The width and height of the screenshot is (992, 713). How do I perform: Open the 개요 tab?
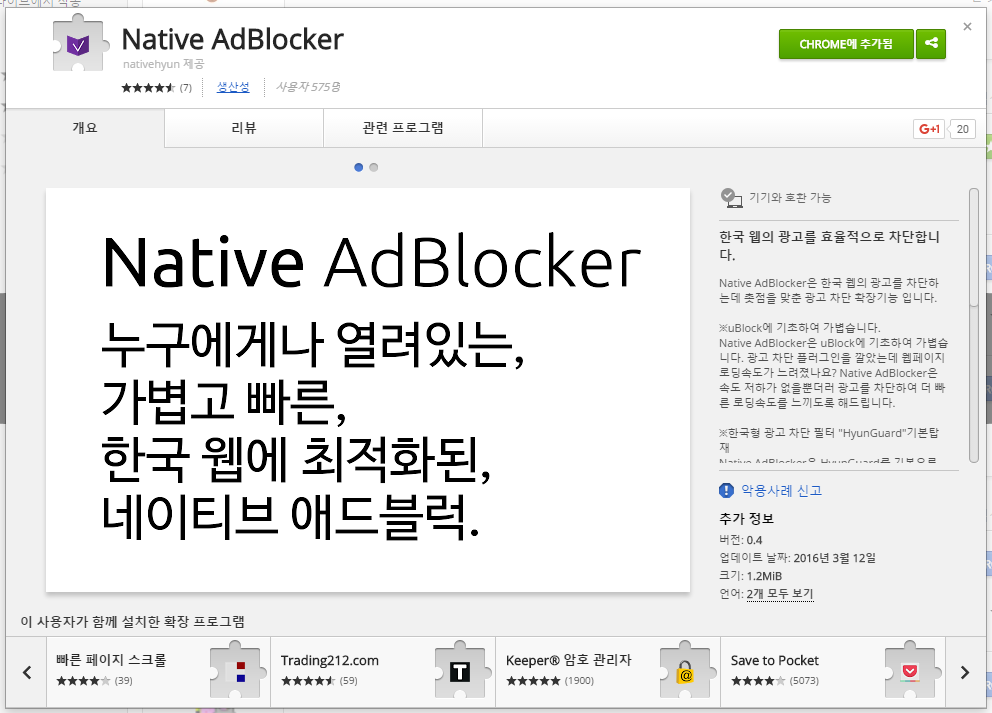[85, 128]
